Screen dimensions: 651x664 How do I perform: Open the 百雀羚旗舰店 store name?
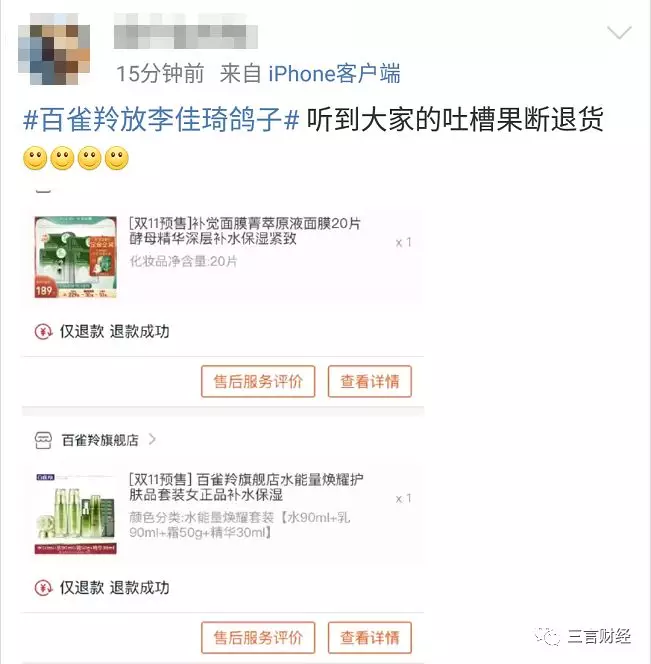[x=100, y=440]
